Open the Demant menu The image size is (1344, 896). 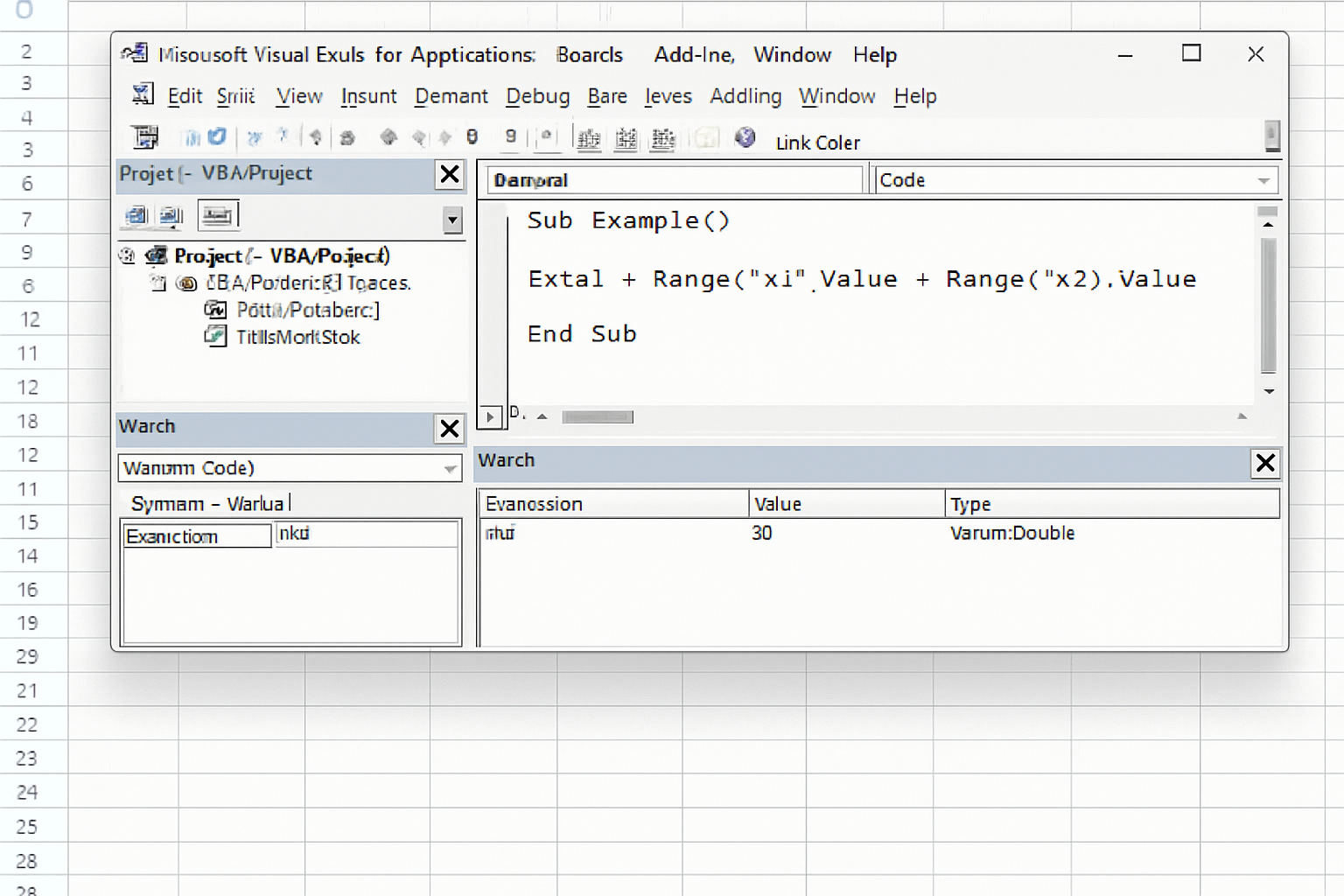(451, 96)
